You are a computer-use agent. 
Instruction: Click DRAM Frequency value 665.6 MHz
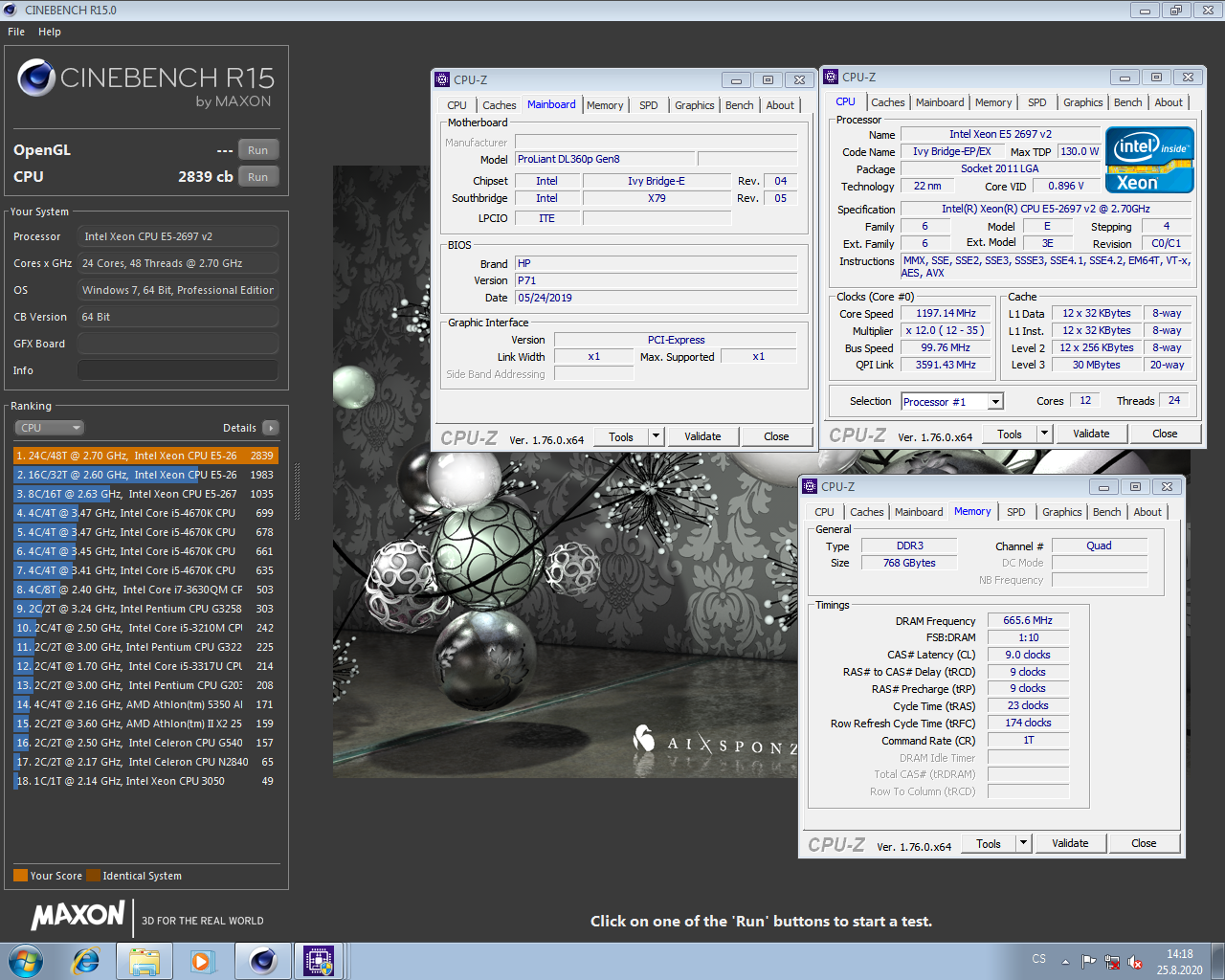[x=1028, y=620]
